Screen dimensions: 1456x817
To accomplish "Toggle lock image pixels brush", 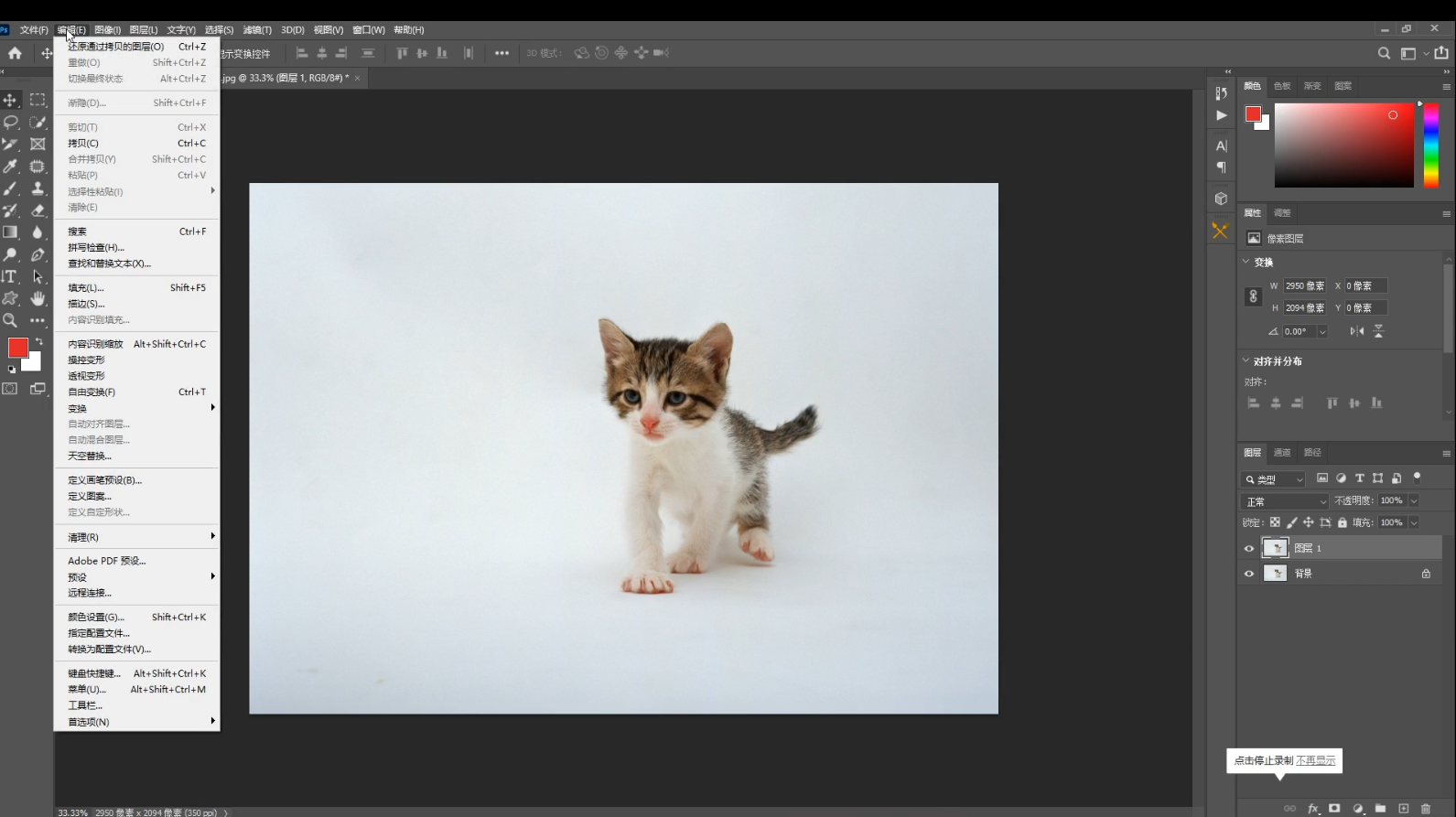I will tap(1291, 522).
